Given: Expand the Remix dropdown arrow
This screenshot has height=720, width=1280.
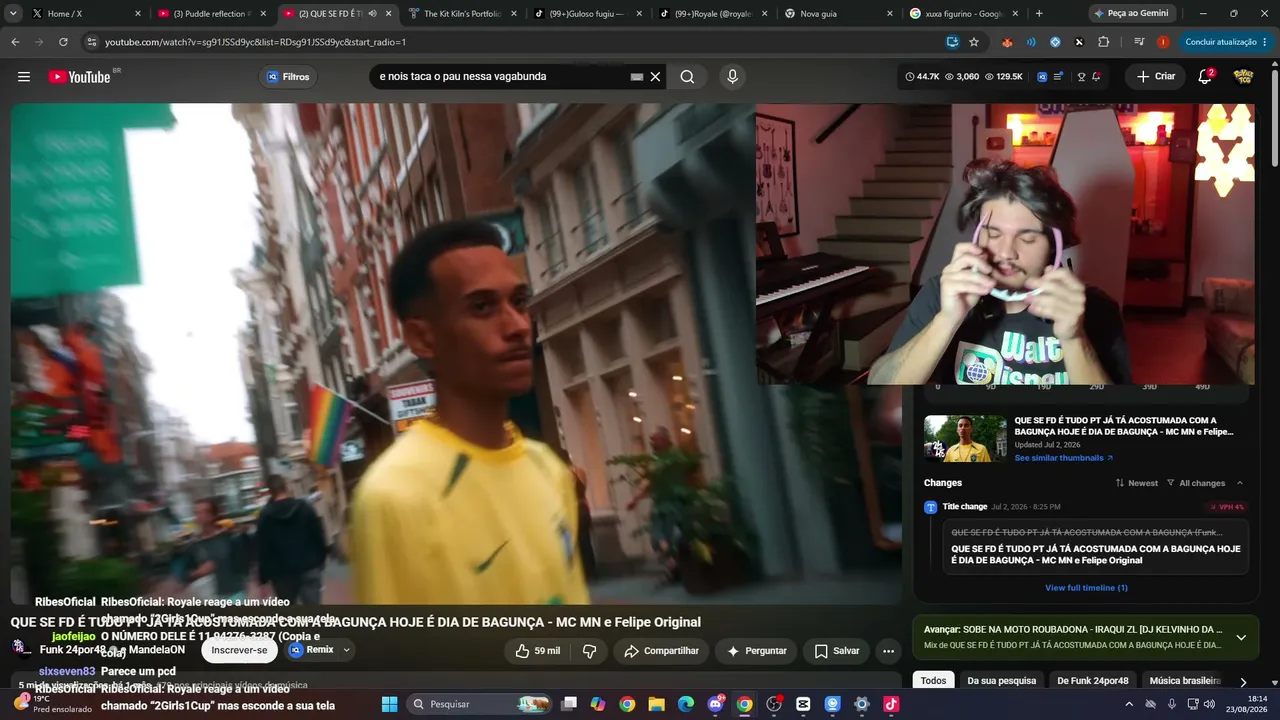Looking at the screenshot, I should [347, 650].
